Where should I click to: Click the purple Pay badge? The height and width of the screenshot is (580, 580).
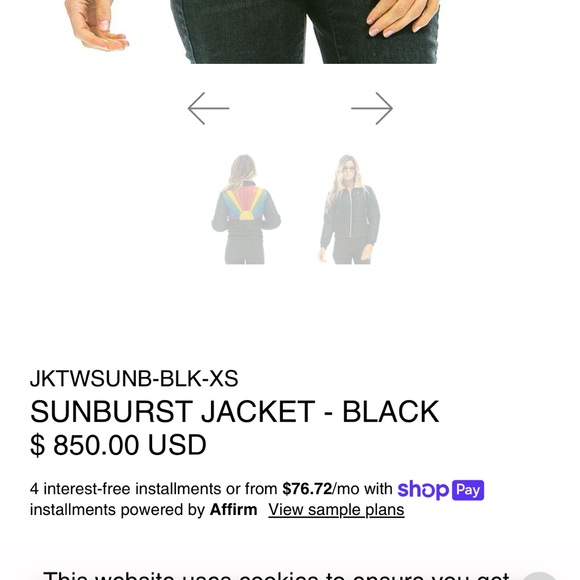468,490
